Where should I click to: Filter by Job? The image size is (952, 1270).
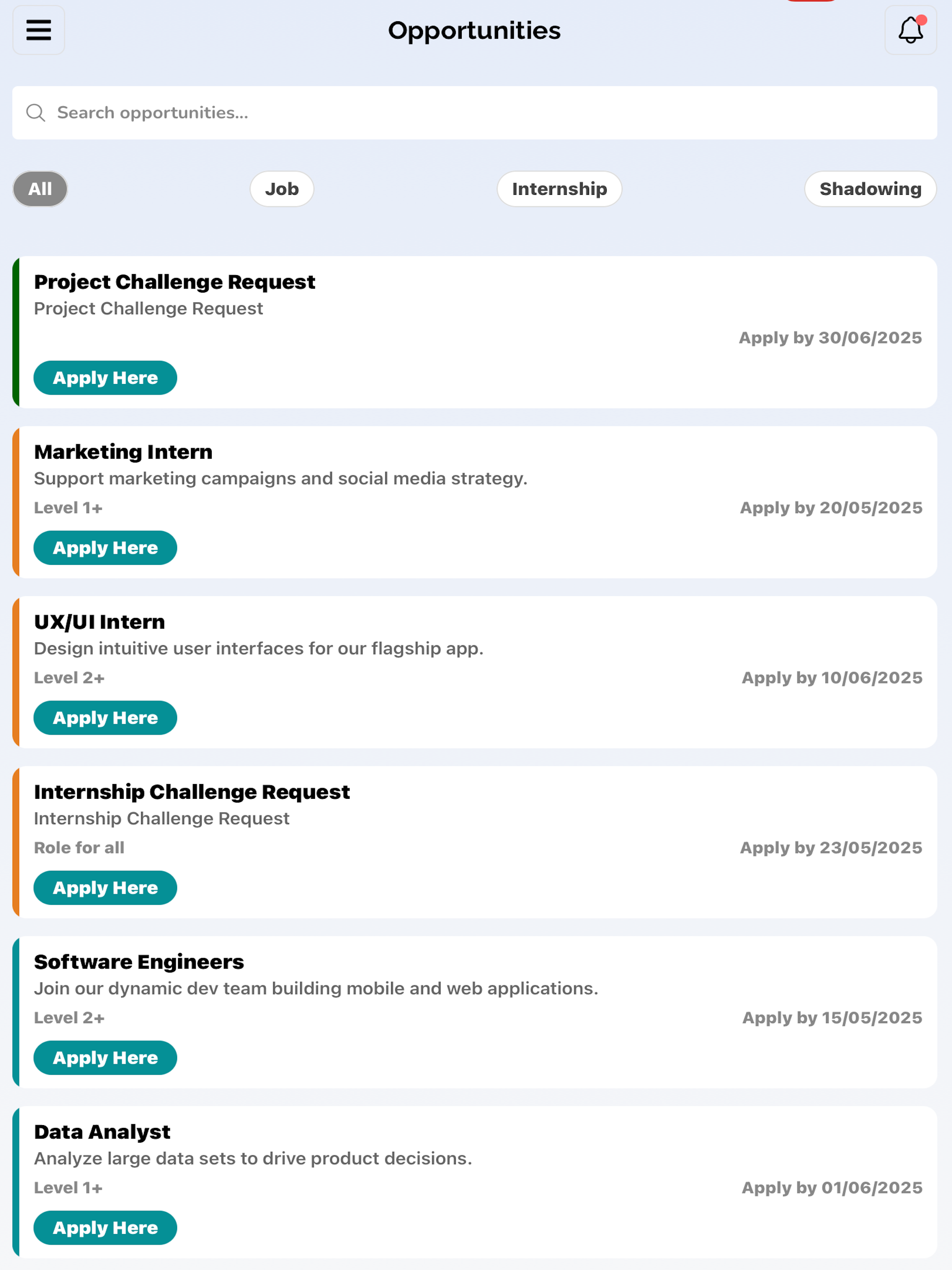[282, 189]
